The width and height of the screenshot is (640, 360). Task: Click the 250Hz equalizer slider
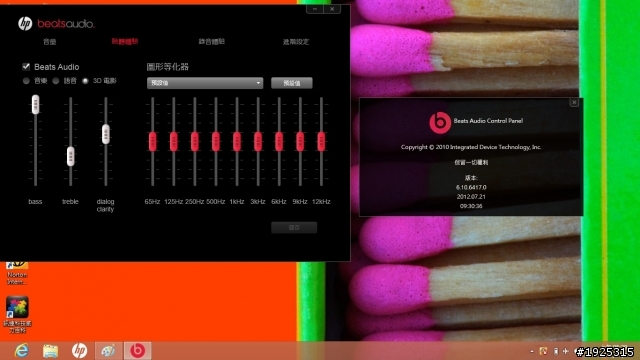point(195,142)
